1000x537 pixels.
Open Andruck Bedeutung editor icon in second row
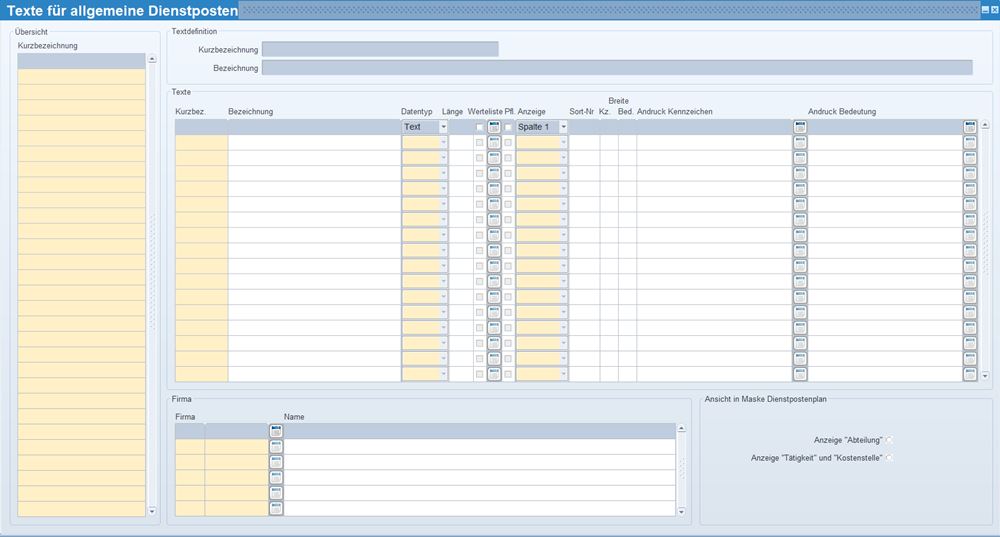coord(970,142)
